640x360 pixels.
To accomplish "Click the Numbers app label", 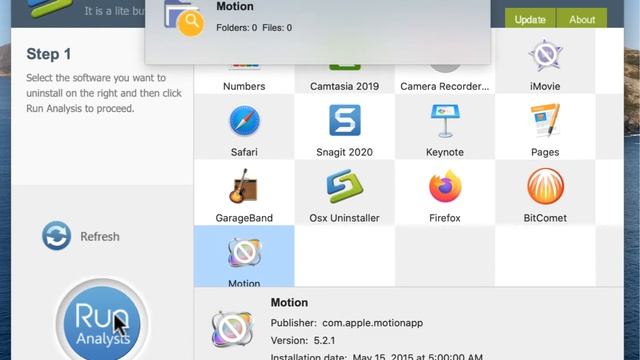I will (244, 86).
